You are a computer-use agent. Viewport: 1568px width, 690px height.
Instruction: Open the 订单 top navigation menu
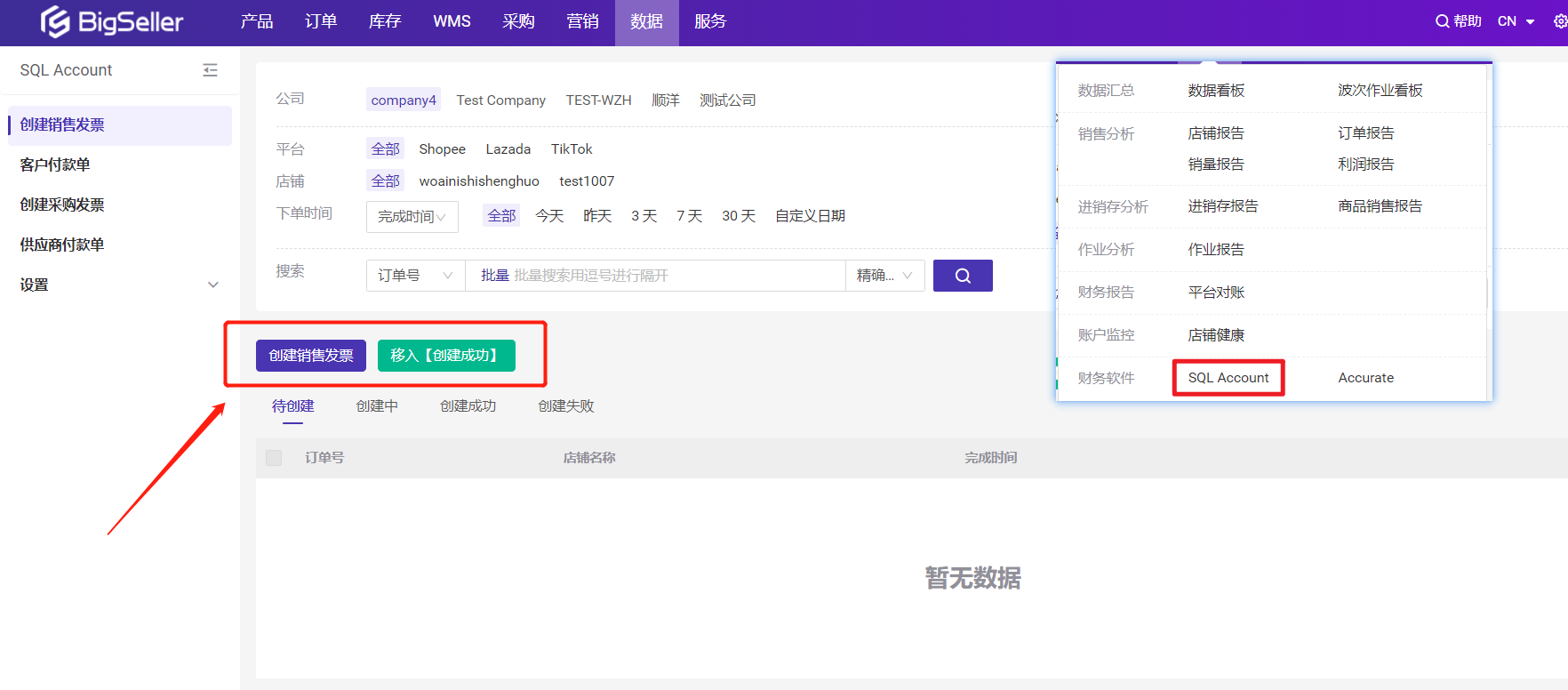click(x=321, y=21)
